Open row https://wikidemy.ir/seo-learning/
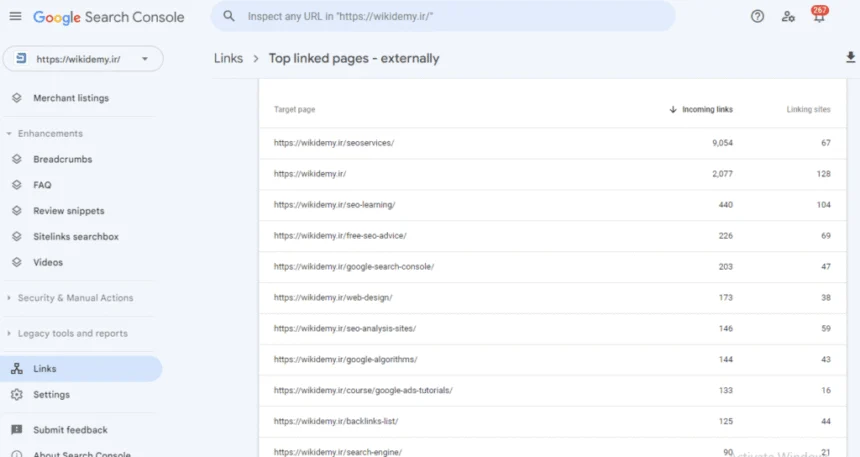This screenshot has height=457, width=860. point(552,205)
